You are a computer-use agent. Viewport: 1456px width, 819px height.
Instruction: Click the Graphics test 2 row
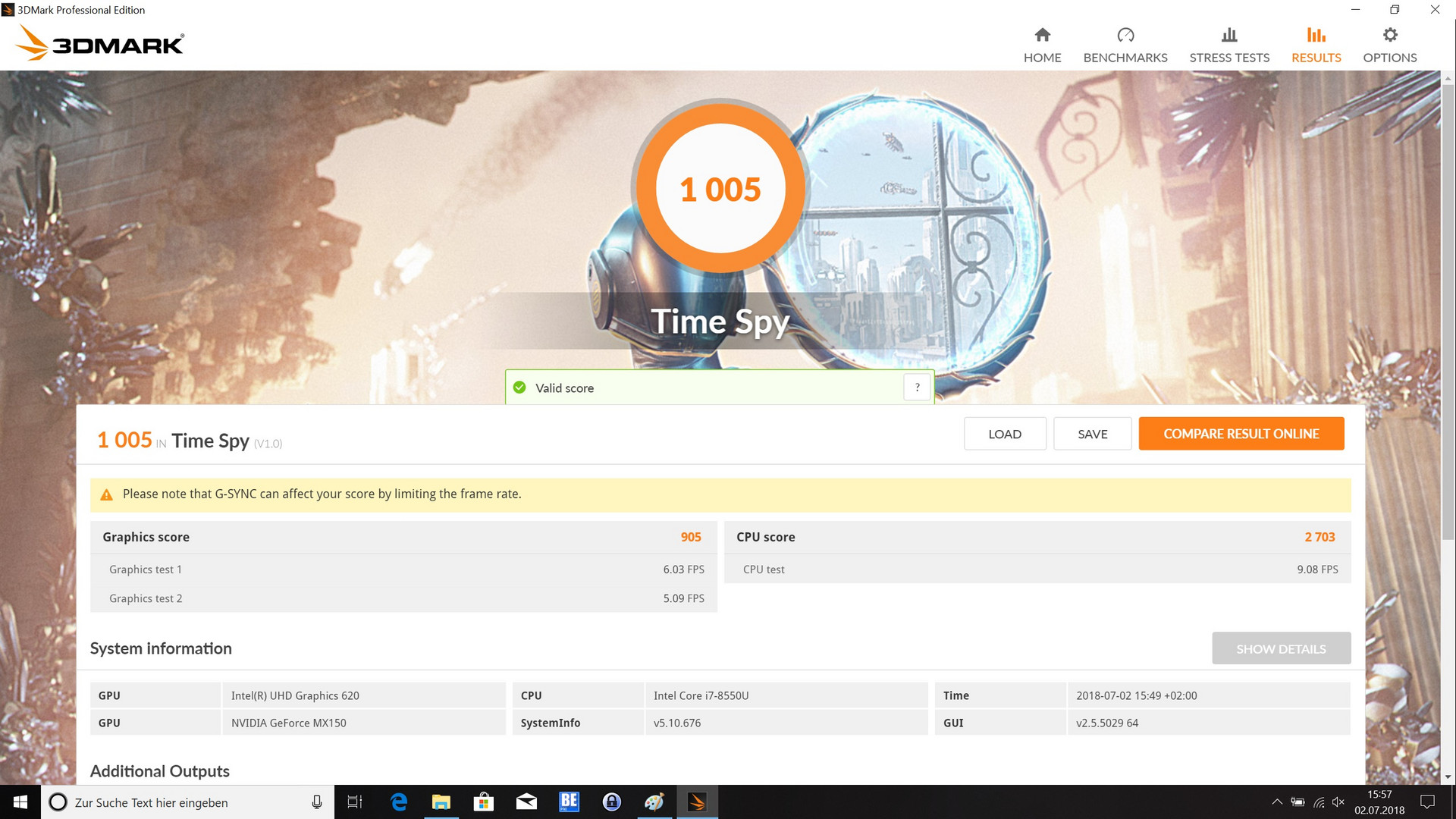coord(403,598)
